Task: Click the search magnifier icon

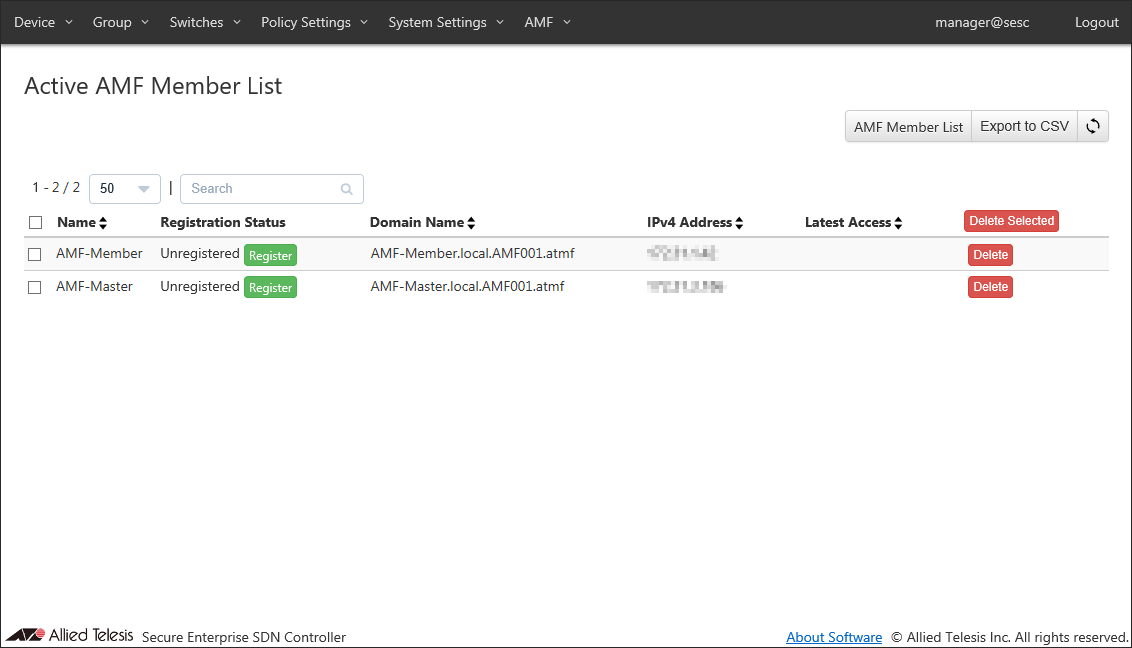Action: [x=347, y=189]
